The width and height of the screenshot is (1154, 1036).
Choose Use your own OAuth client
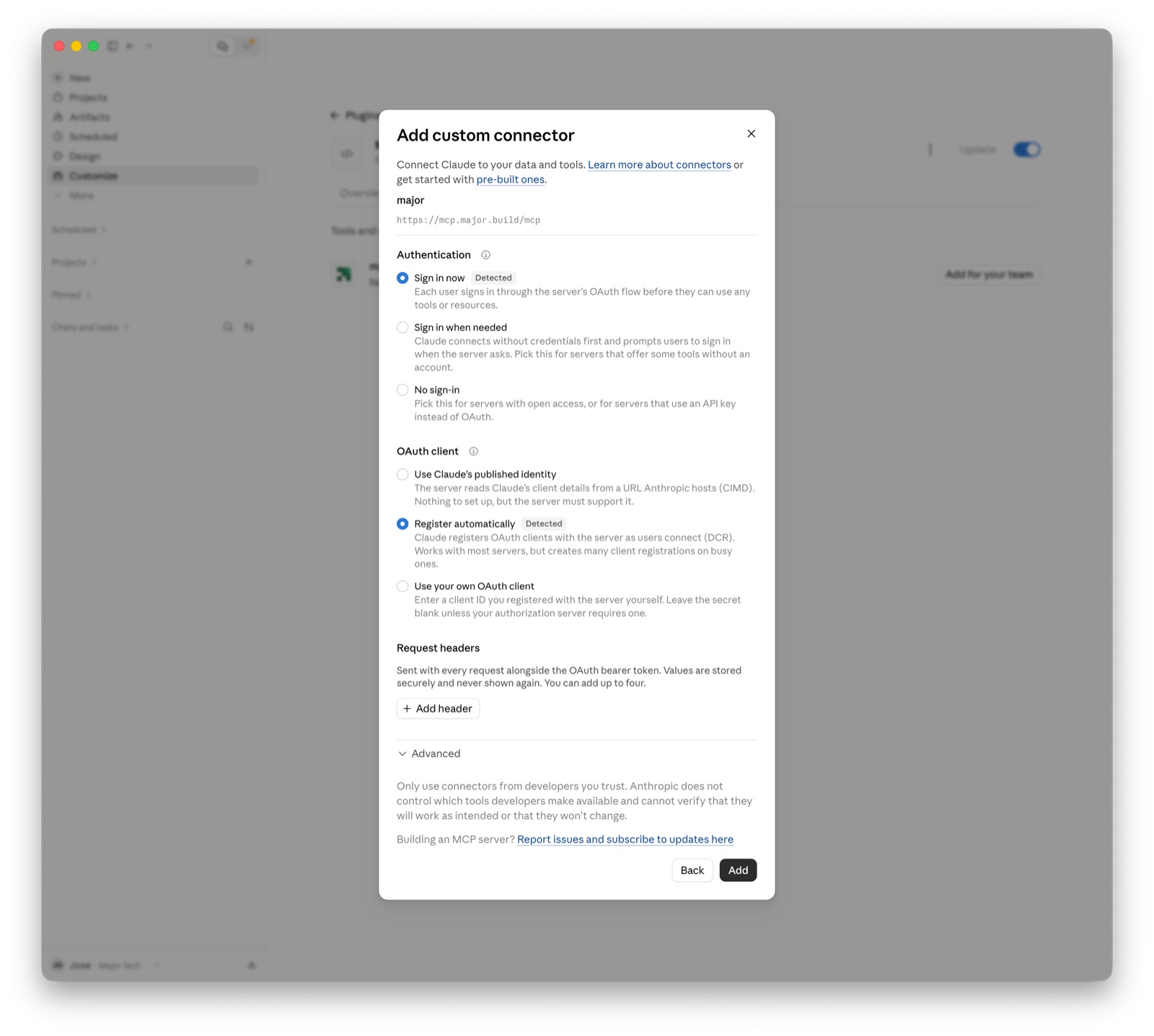pyautogui.click(x=403, y=587)
